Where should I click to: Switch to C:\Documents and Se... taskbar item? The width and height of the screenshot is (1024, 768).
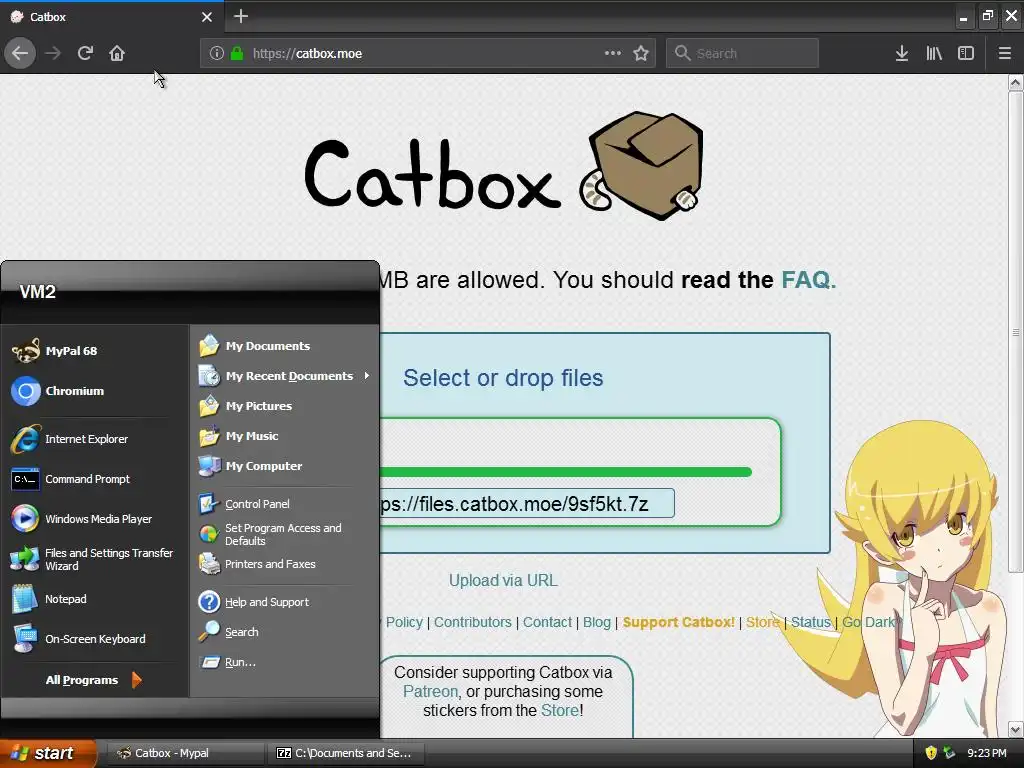point(345,753)
